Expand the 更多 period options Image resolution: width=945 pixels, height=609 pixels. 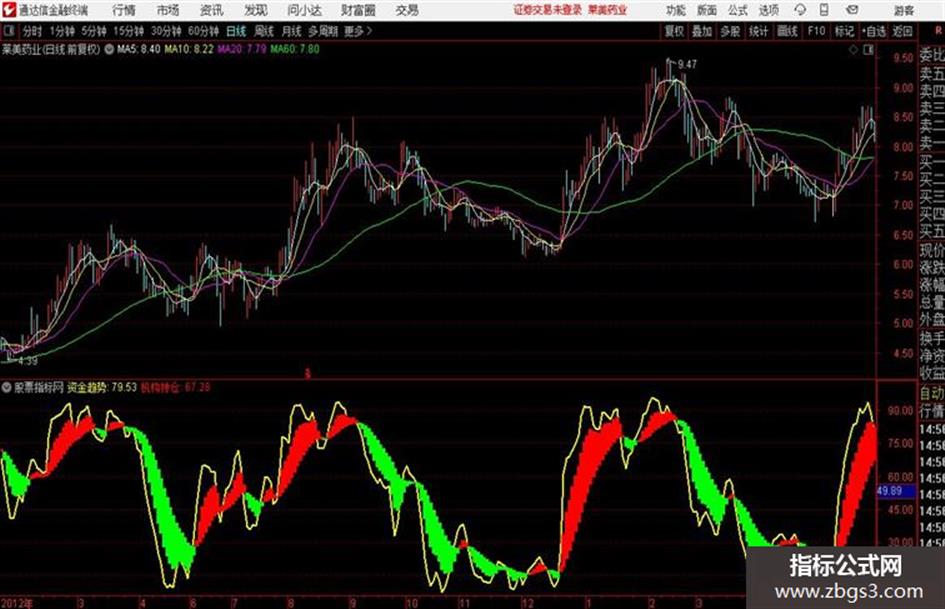358,31
